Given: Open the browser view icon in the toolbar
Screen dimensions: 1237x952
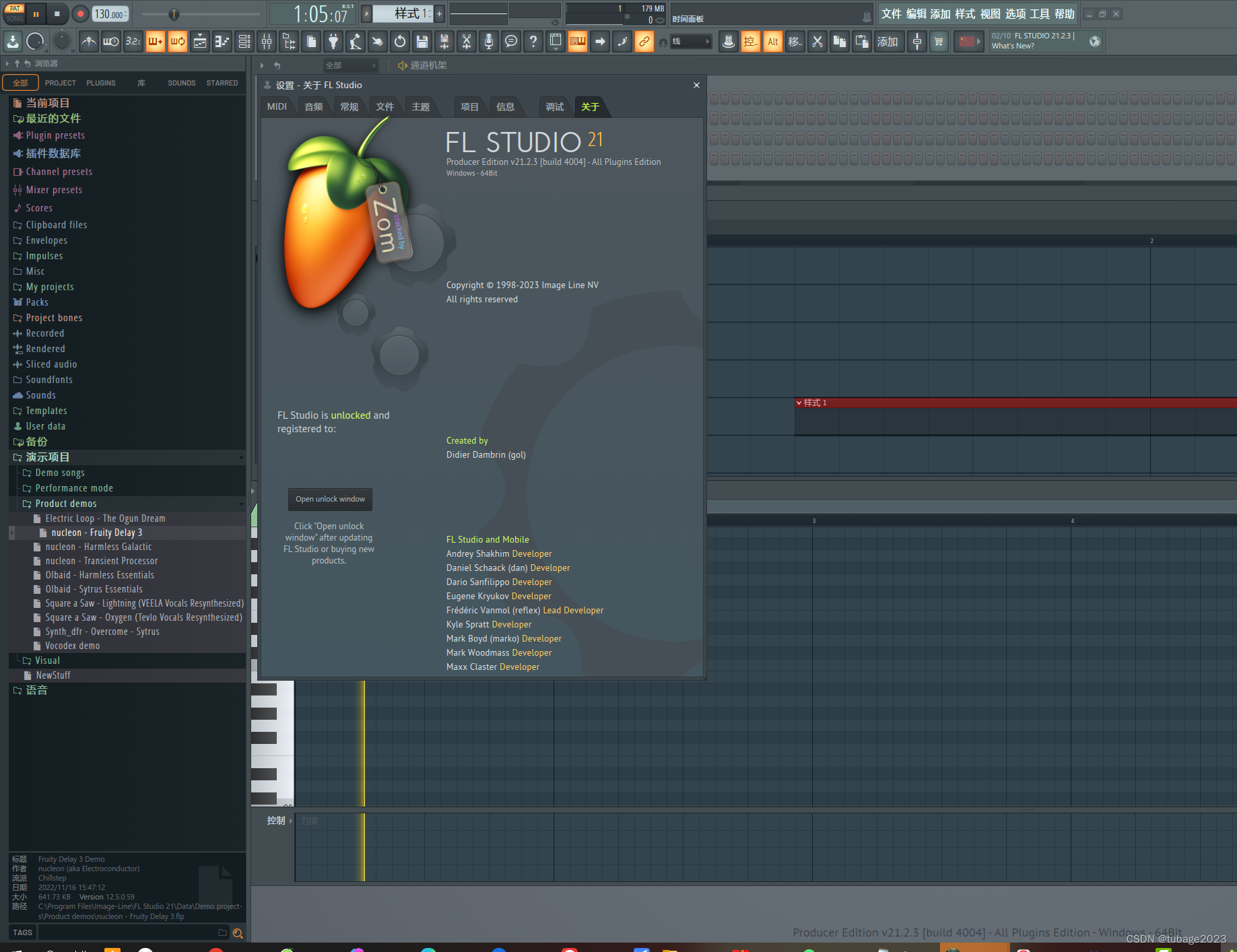Looking at the screenshot, I should point(289,42).
